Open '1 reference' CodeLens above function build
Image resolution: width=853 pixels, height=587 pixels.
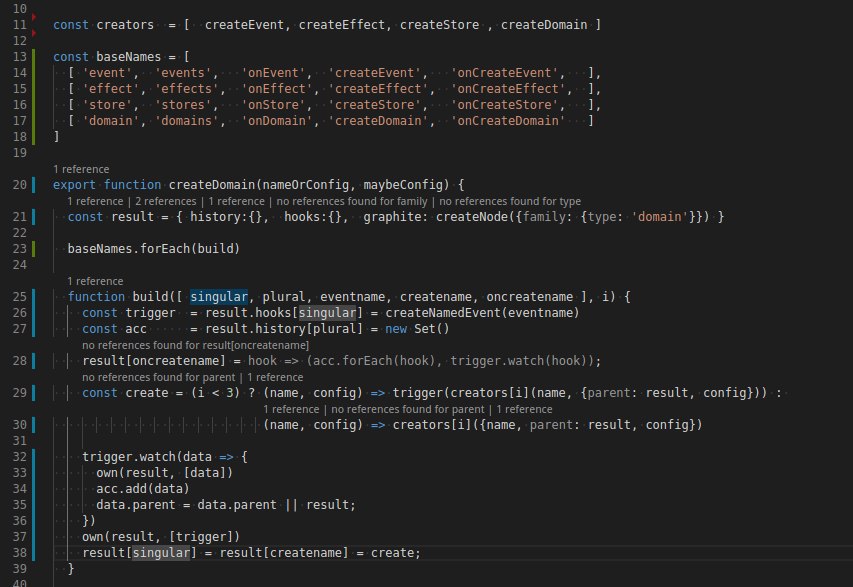95,281
